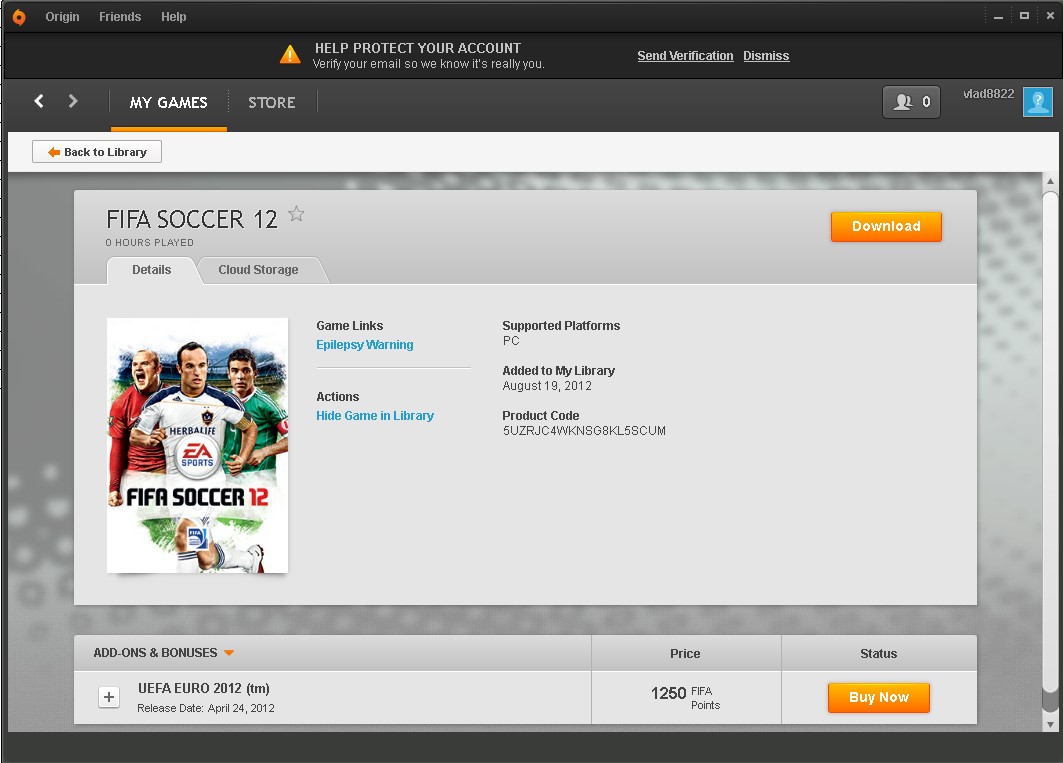Viewport: 1063px width, 763px height.
Task: Click the vlad8822 profile avatar
Action: (x=1037, y=102)
